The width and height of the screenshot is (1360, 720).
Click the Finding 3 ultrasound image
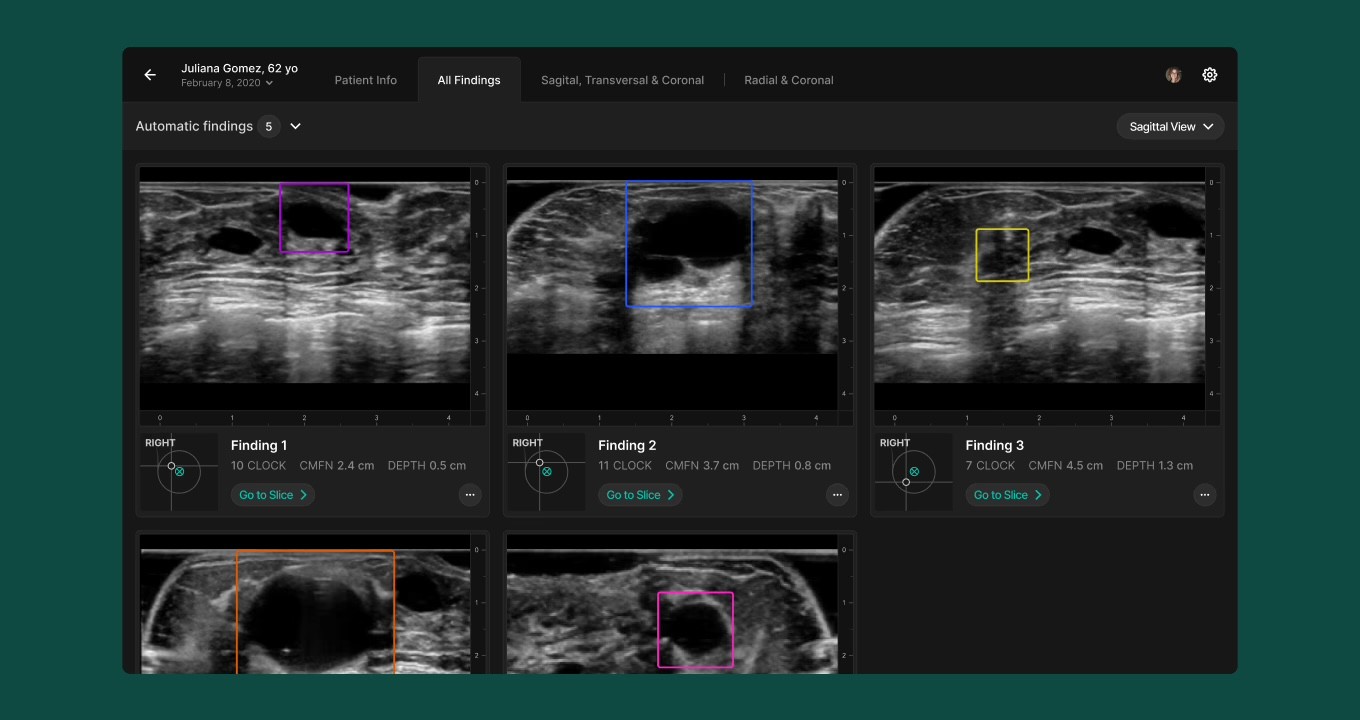pos(1040,289)
